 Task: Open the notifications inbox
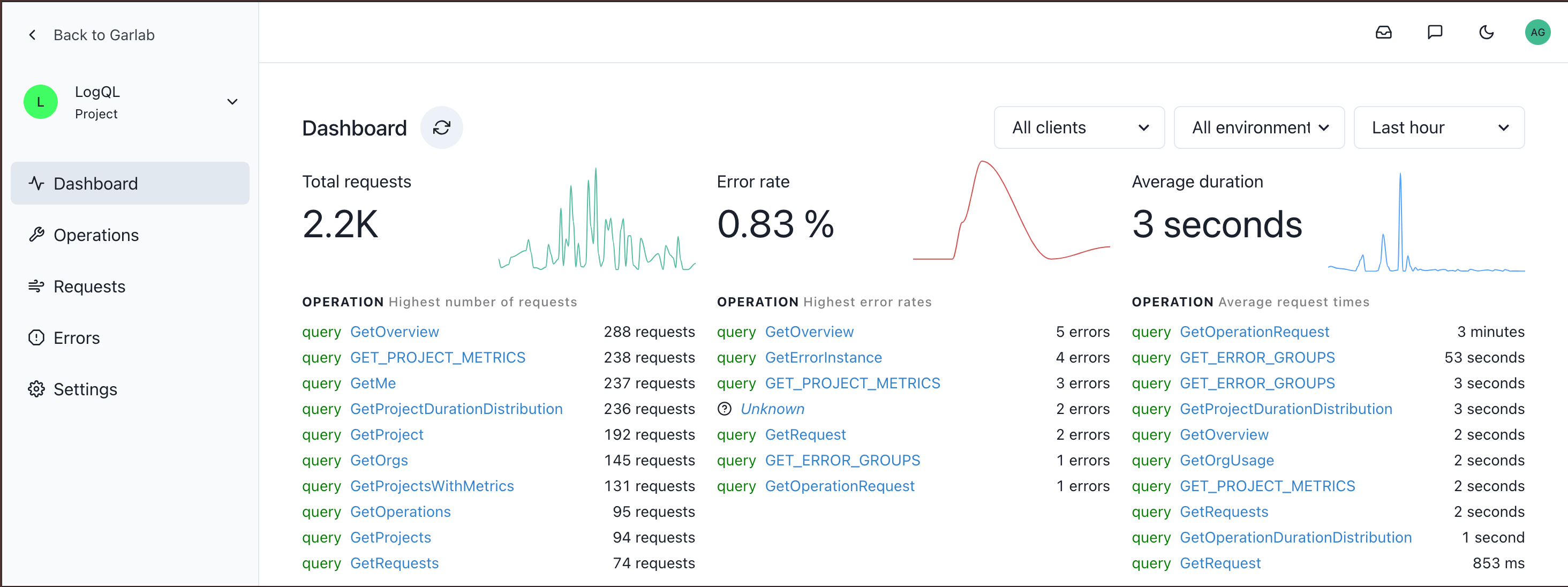coord(1384,32)
